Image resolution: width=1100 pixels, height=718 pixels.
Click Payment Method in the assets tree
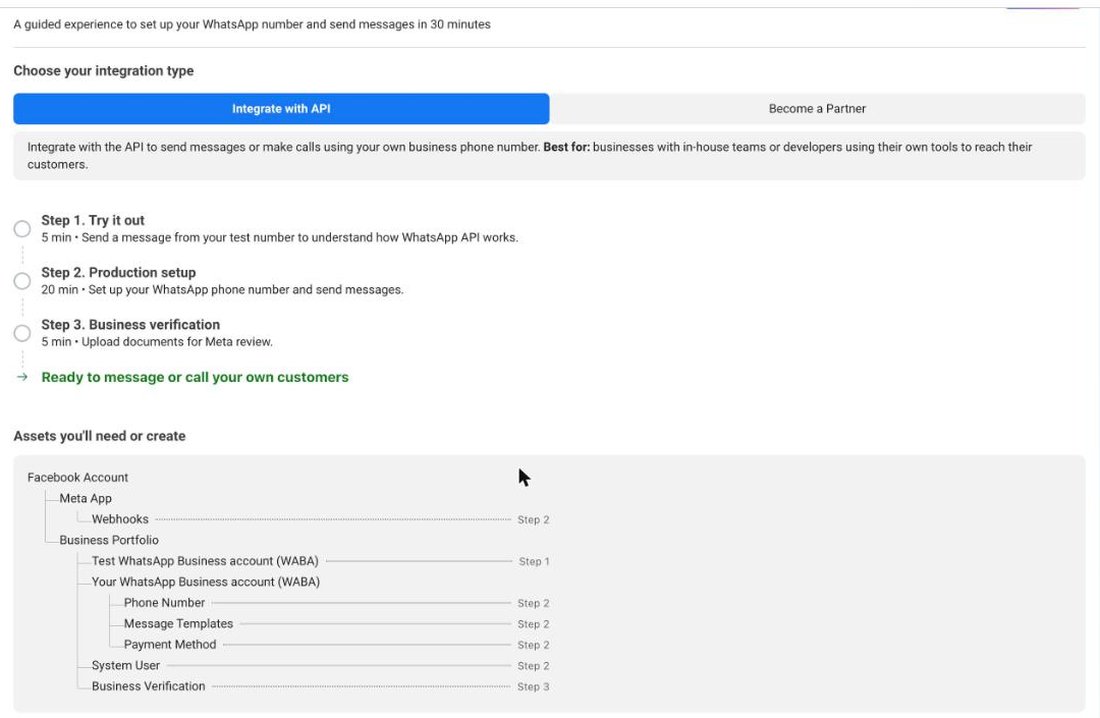point(170,644)
